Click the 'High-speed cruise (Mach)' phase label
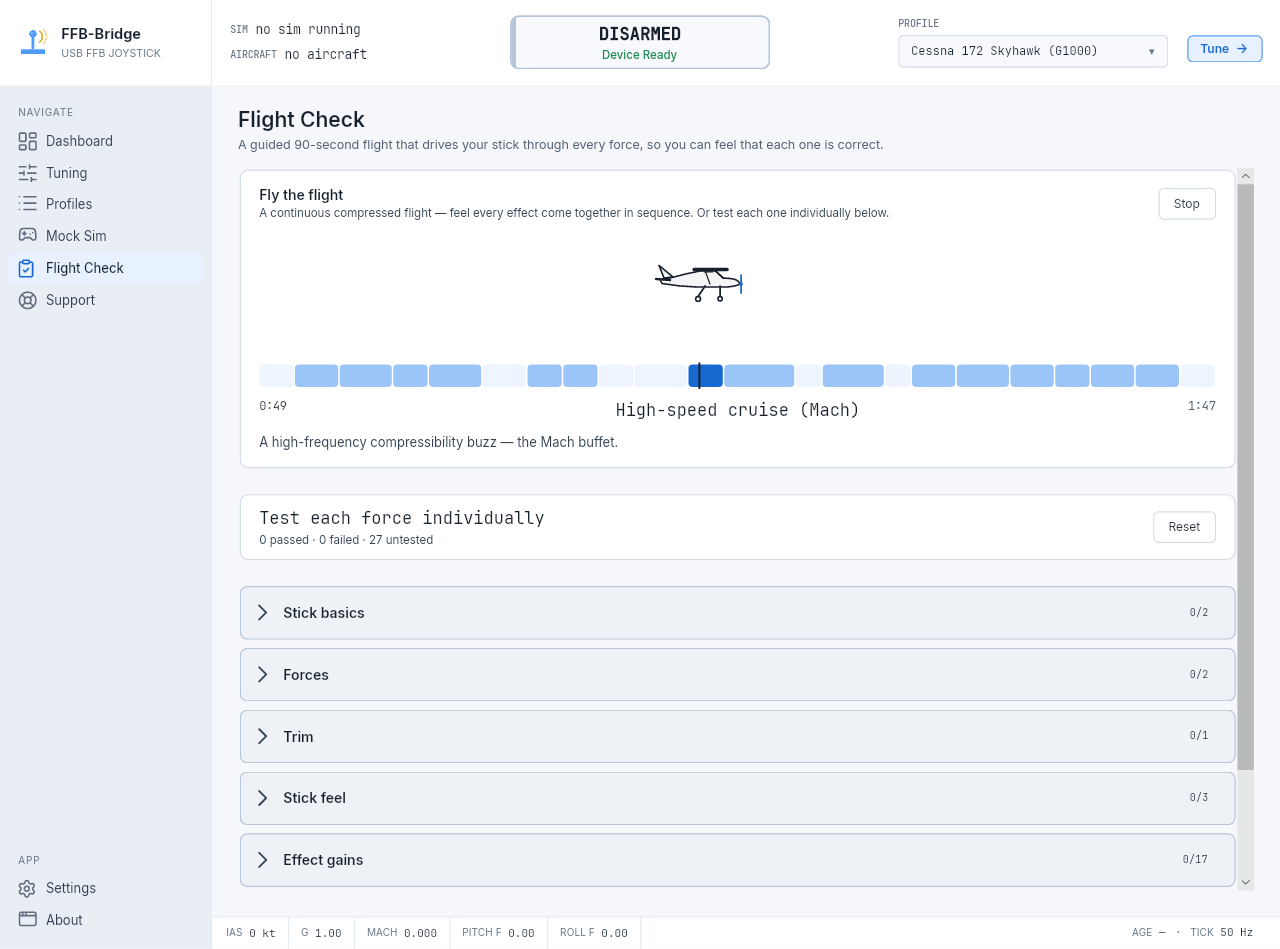 coord(738,410)
